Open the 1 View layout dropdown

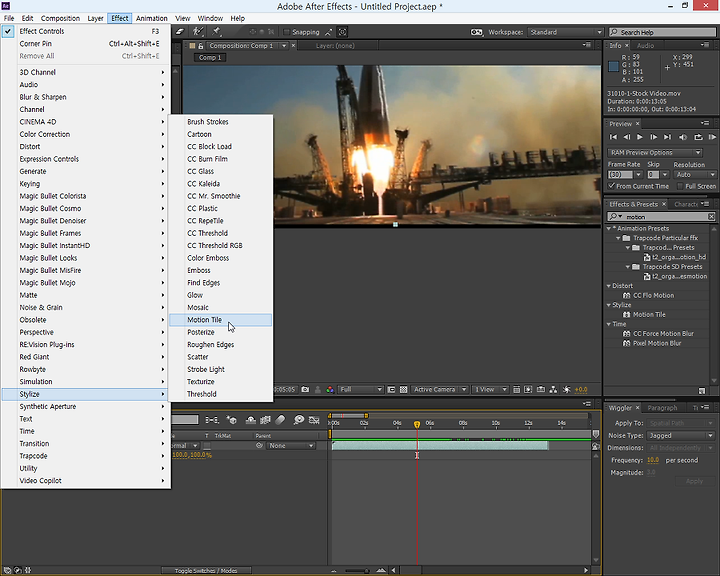point(490,390)
